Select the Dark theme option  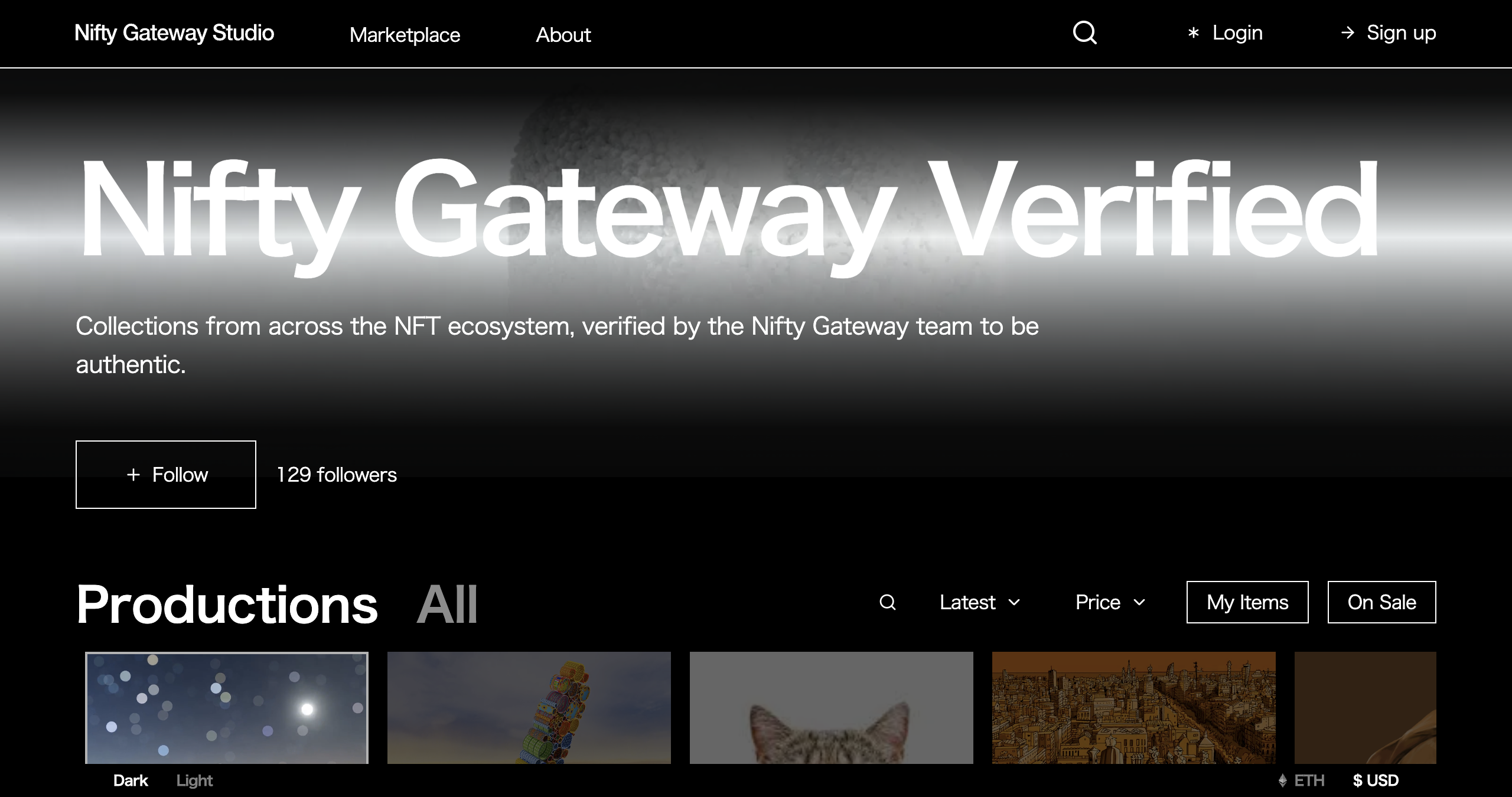[x=131, y=780]
